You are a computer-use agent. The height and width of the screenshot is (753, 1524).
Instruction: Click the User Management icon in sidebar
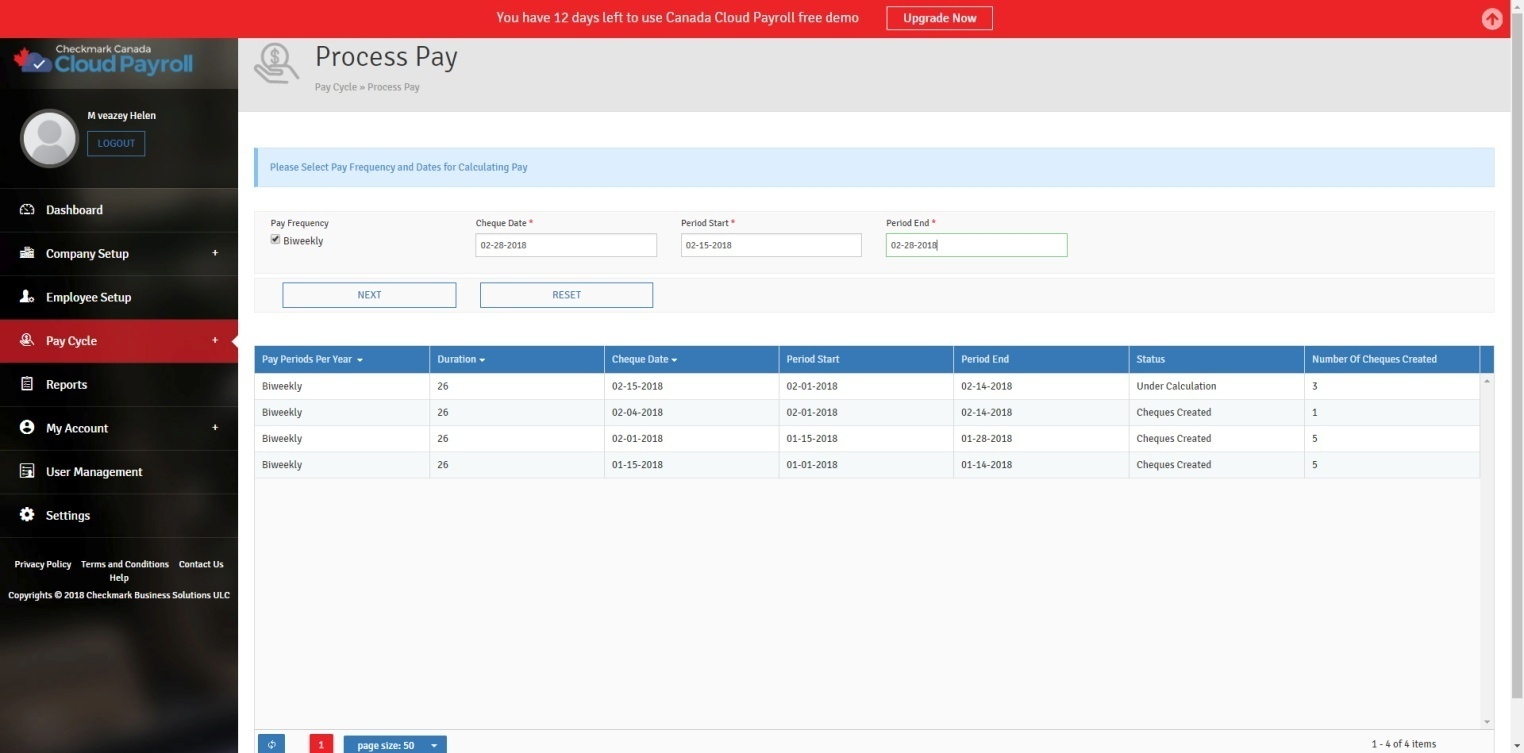(27, 472)
